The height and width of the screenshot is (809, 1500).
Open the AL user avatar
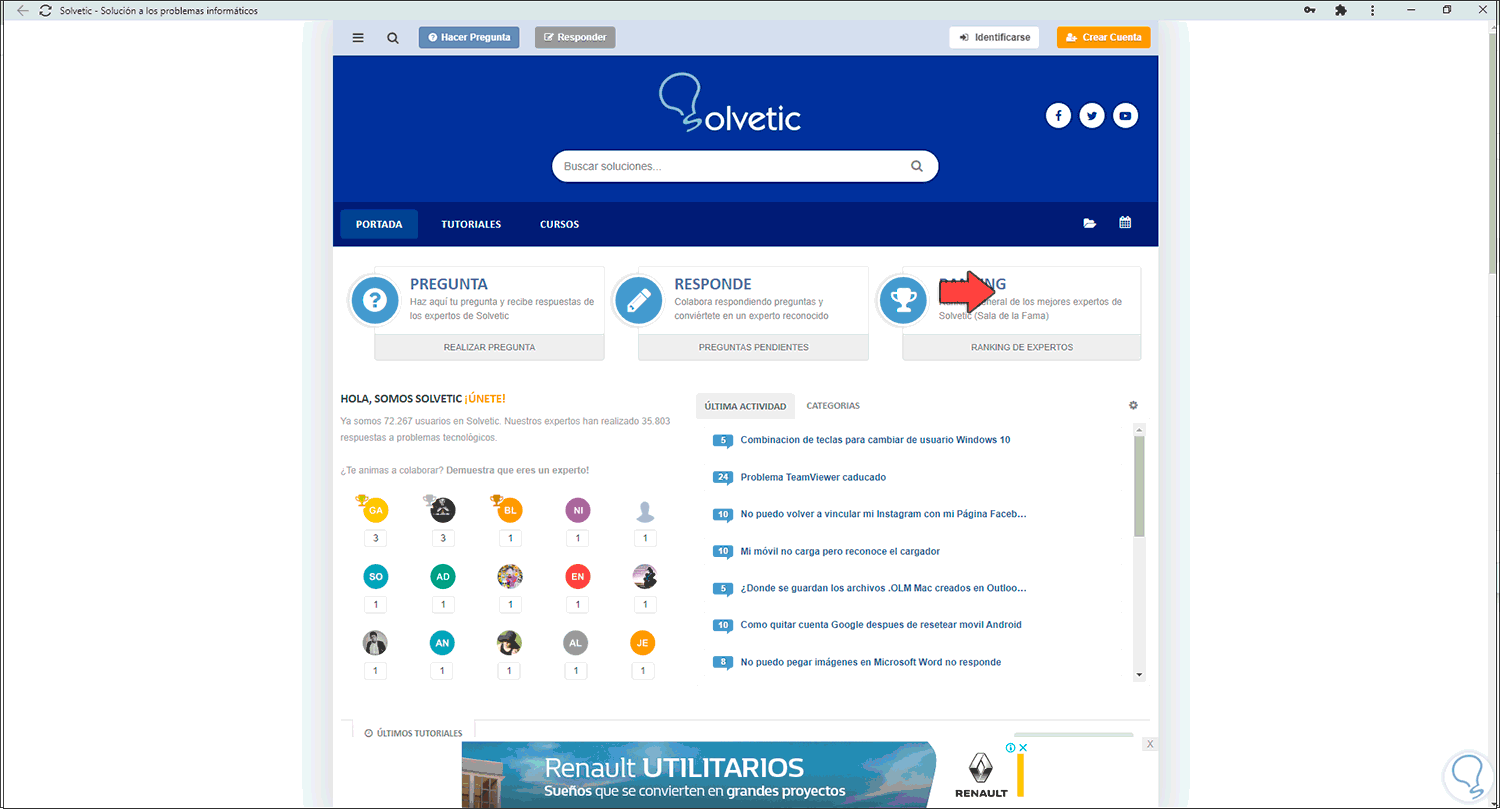[x=577, y=643]
